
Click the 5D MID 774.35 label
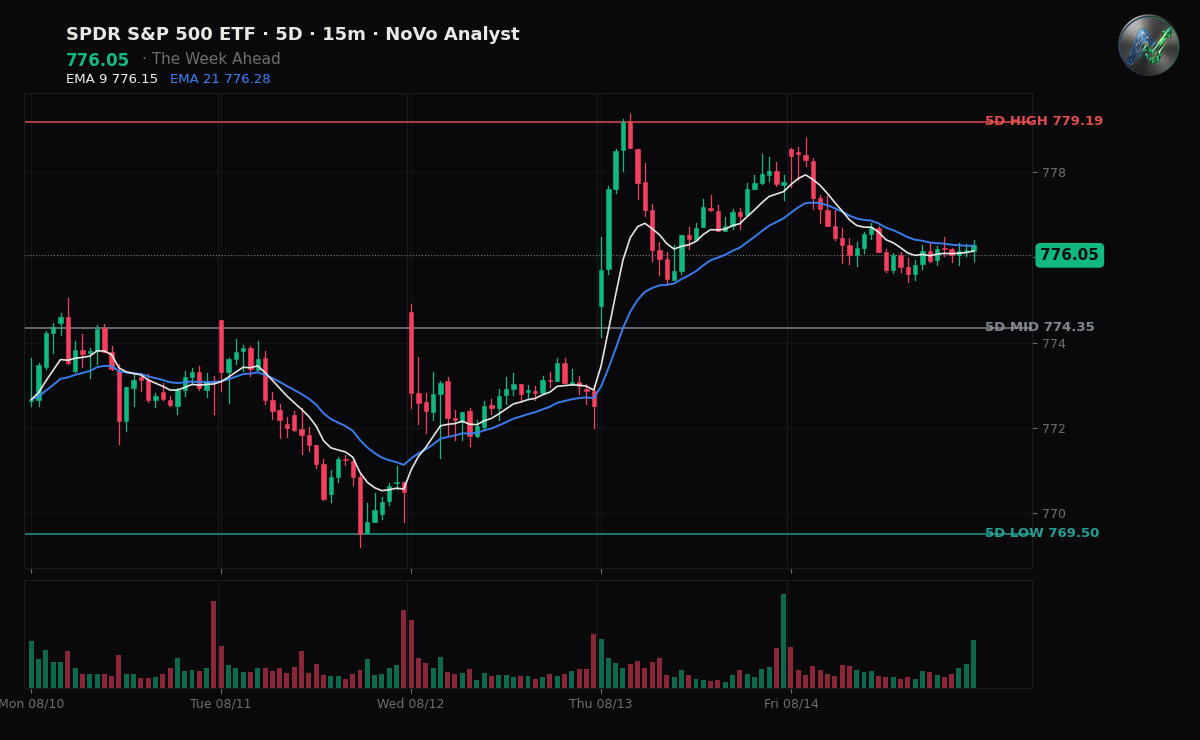(x=1040, y=327)
